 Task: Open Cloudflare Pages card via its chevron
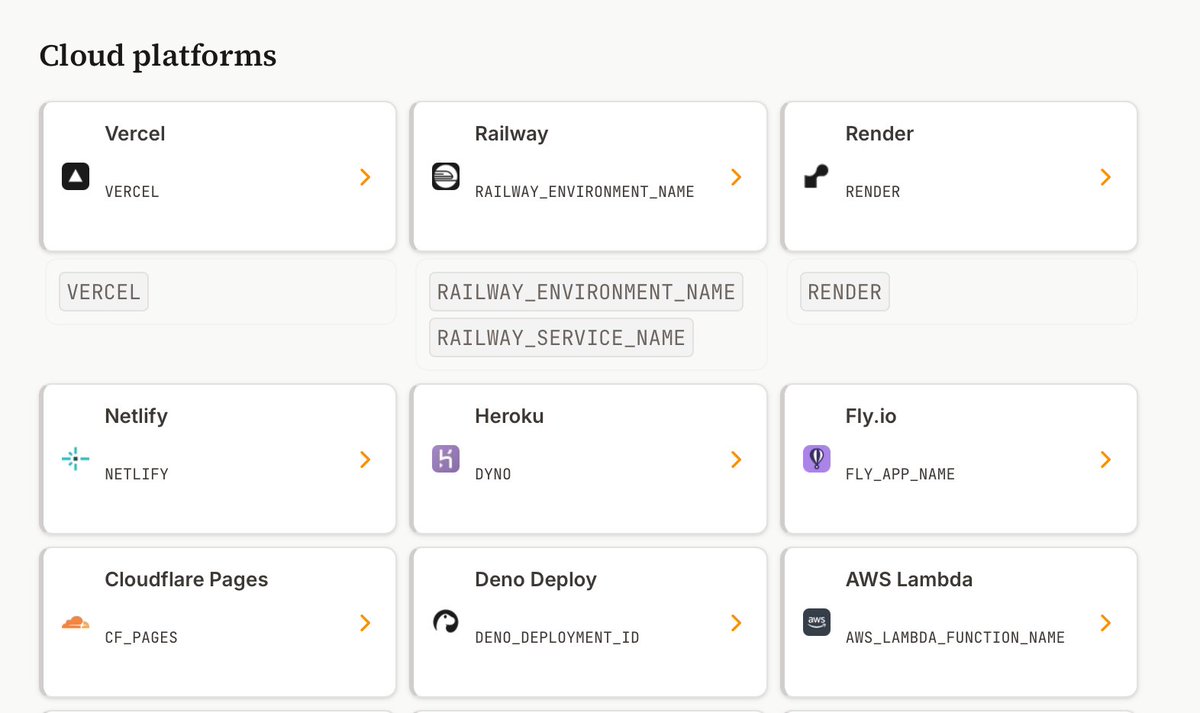pos(366,622)
